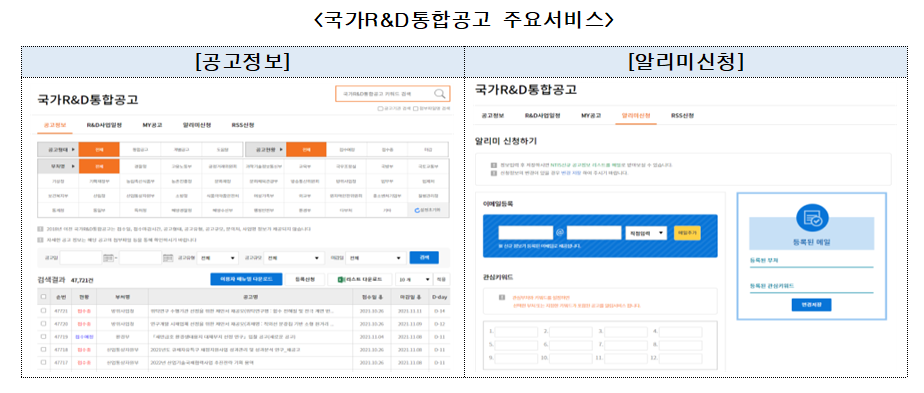Filter 공고현황 by 마감
Image resolution: width=924 pixels, height=393 pixels.
pyautogui.click(x=428, y=150)
